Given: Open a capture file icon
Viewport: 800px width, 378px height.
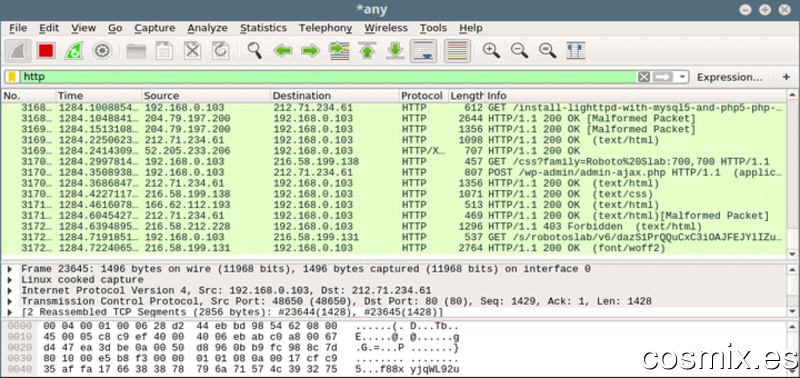Looking at the screenshot, I should click(136, 51).
